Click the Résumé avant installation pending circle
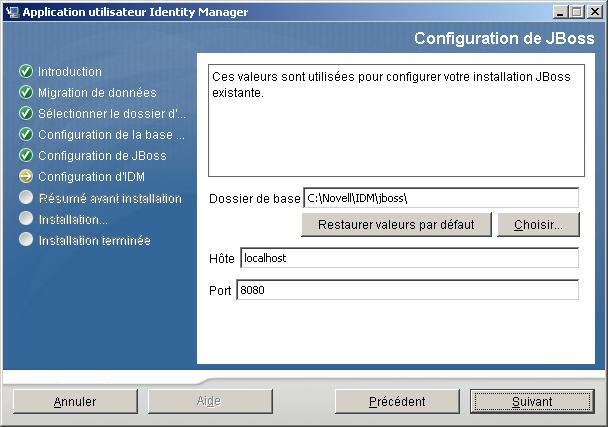608x427 pixels. (26, 198)
